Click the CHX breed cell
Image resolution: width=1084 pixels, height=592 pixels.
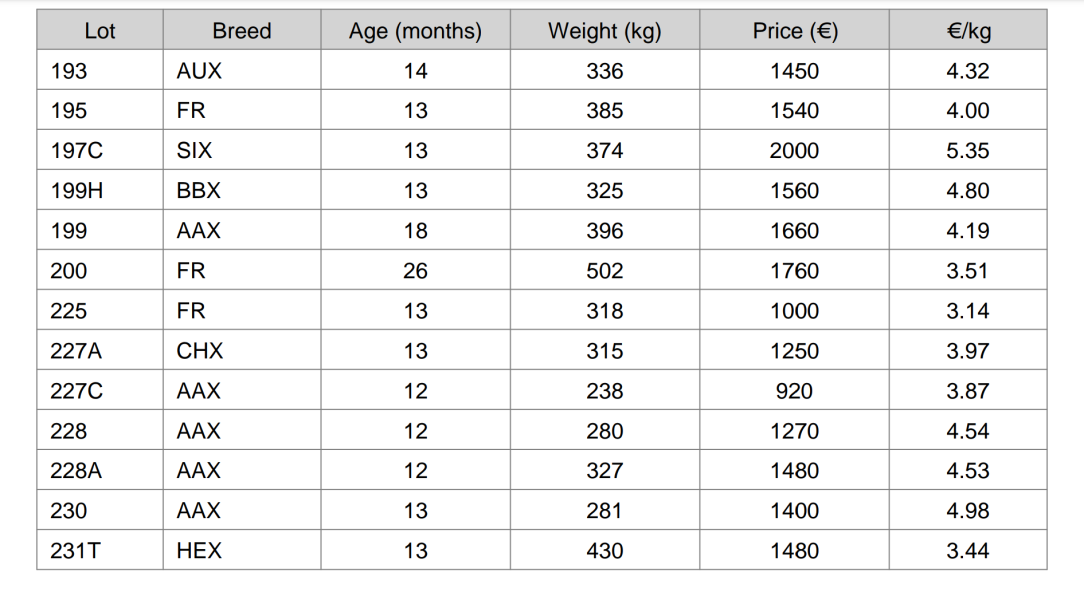pos(200,351)
